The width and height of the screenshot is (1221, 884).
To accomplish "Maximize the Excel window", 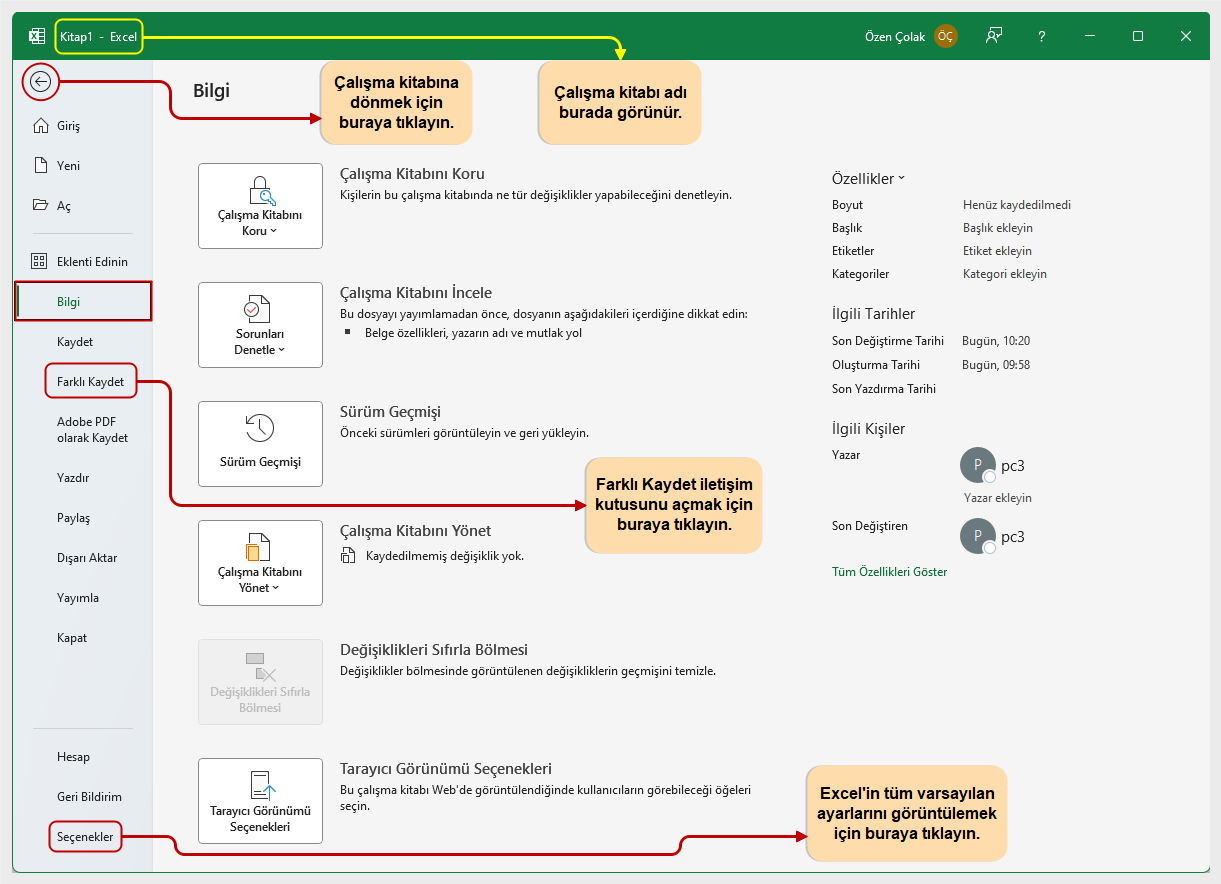I will click(x=1138, y=36).
